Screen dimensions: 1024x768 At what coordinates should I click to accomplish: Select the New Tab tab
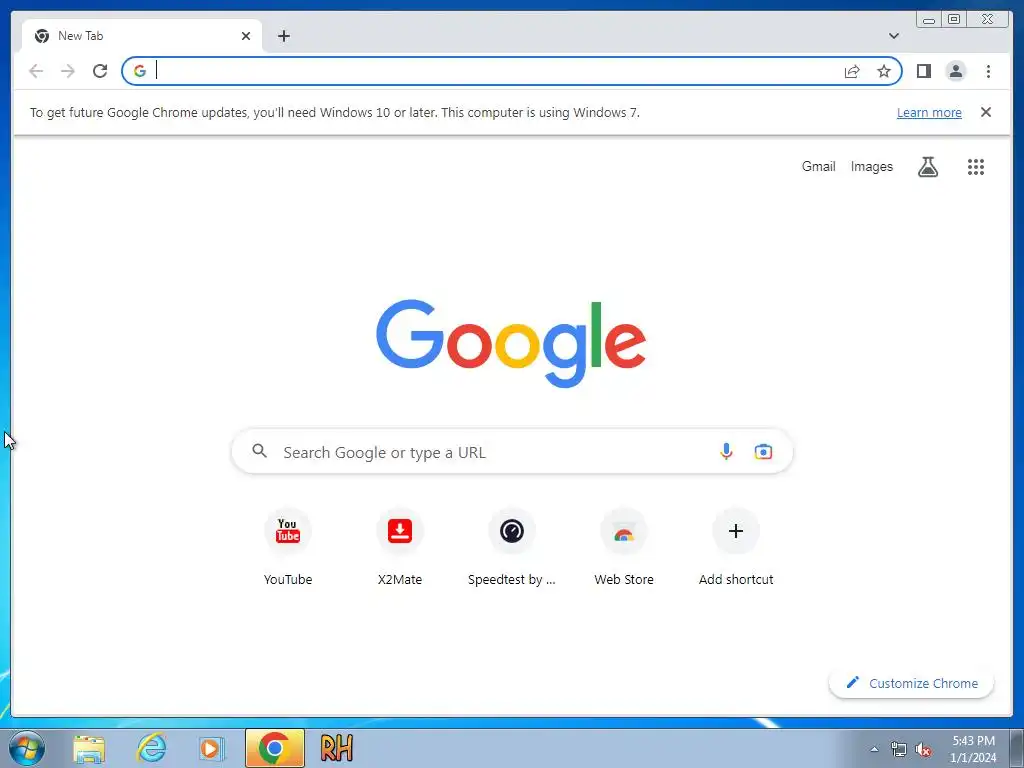point(142,36)
